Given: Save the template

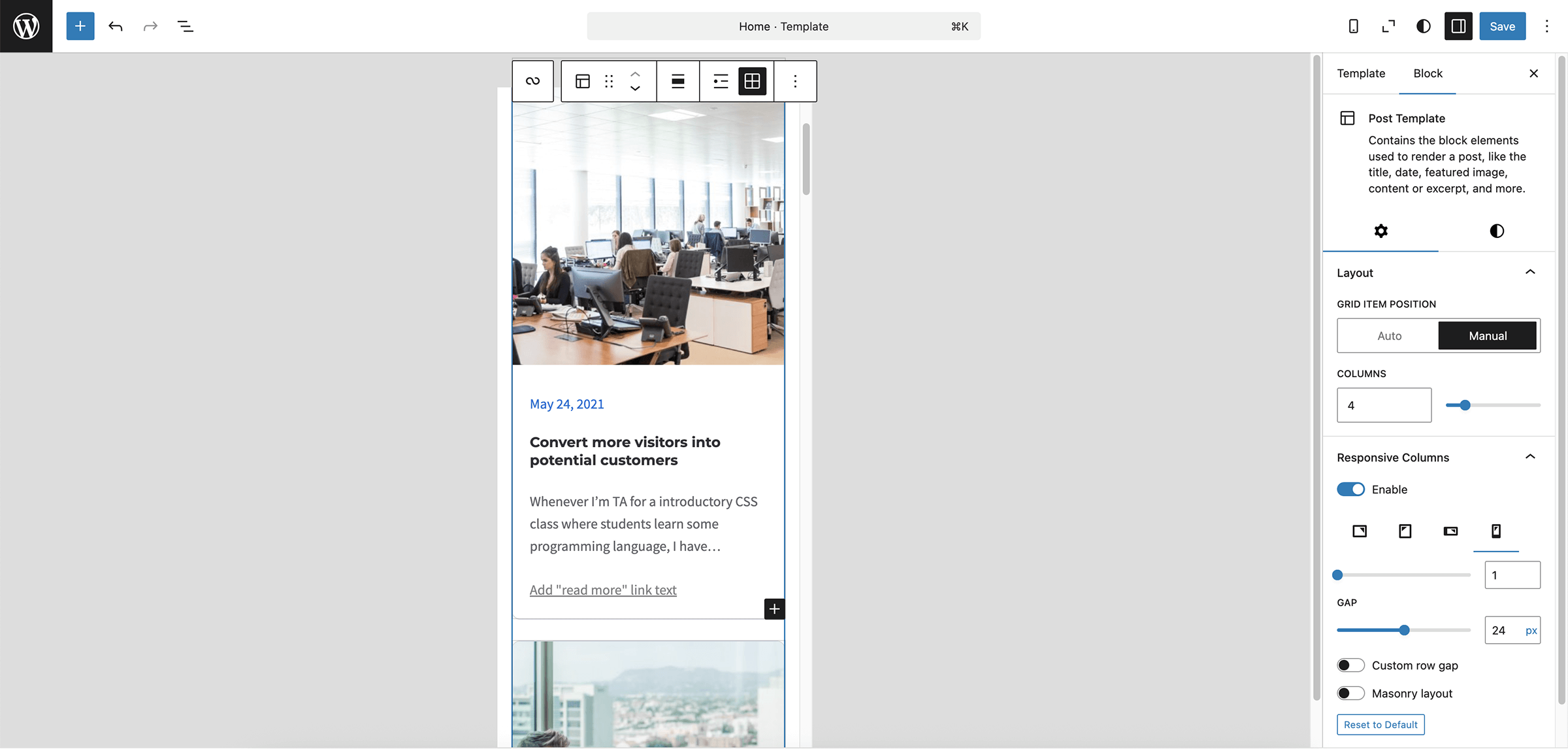Looking at the screenshot, I should [x=1502, y=26].
